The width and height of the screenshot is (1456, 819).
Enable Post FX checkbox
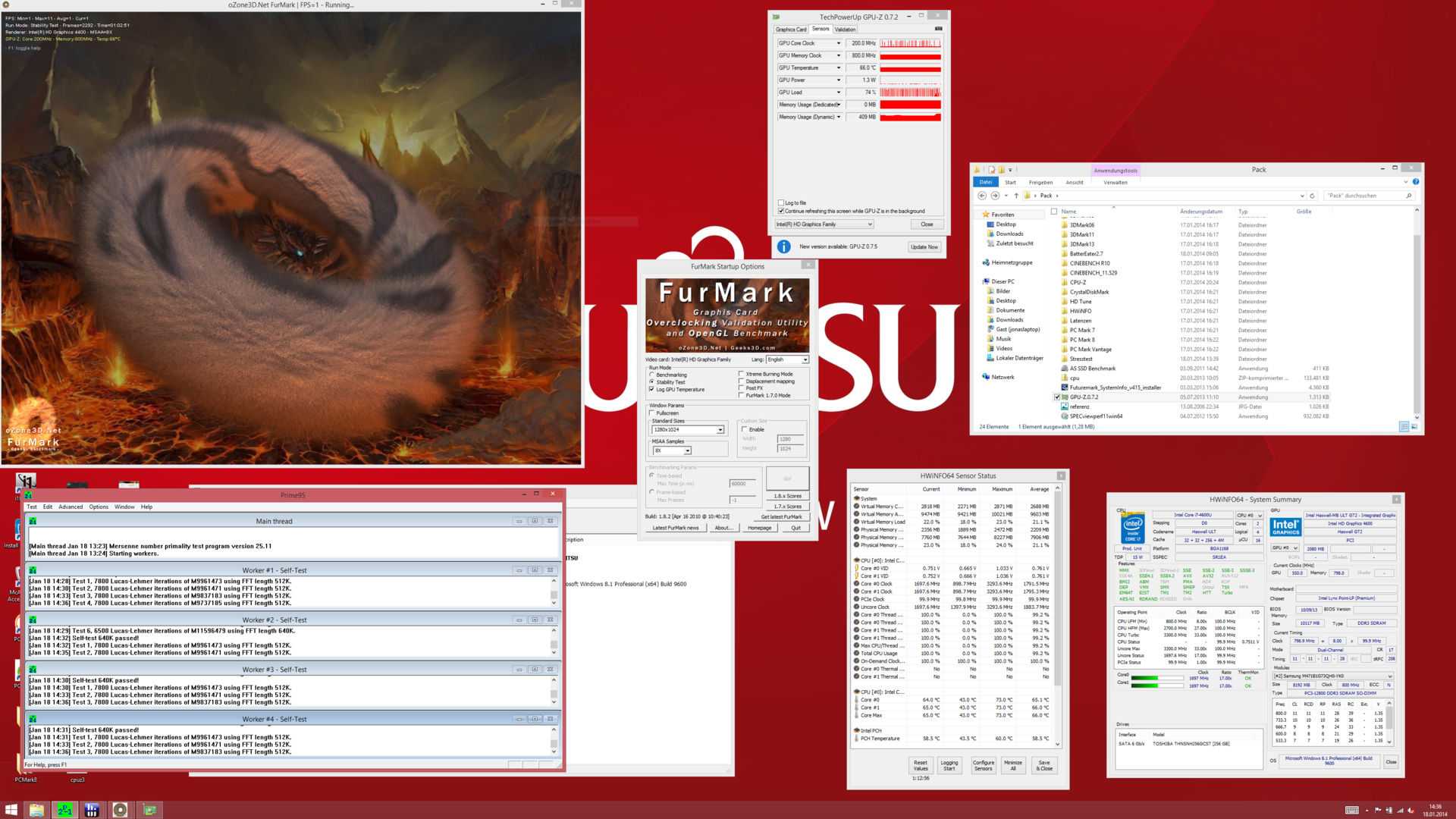741,388
